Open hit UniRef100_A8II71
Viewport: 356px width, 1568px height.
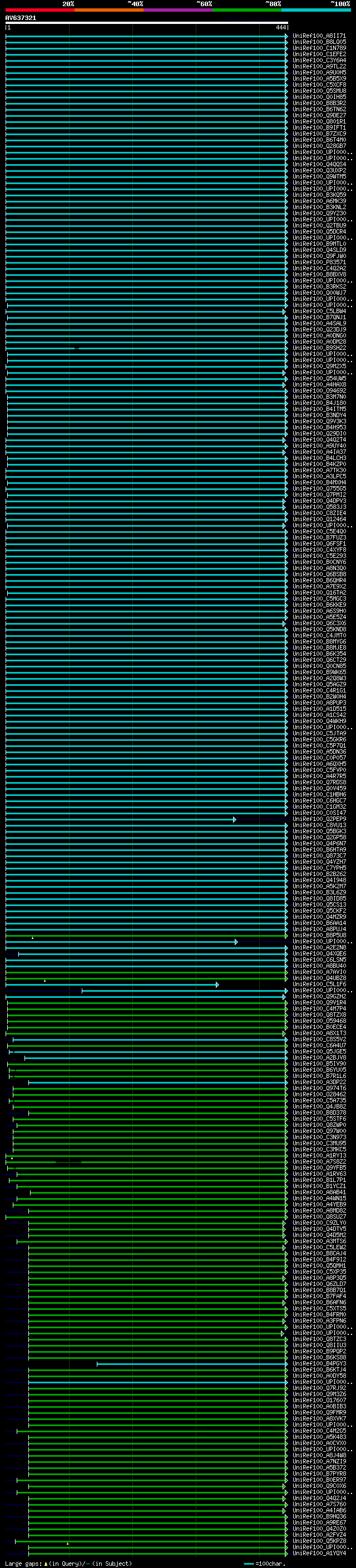coord(319,36)
